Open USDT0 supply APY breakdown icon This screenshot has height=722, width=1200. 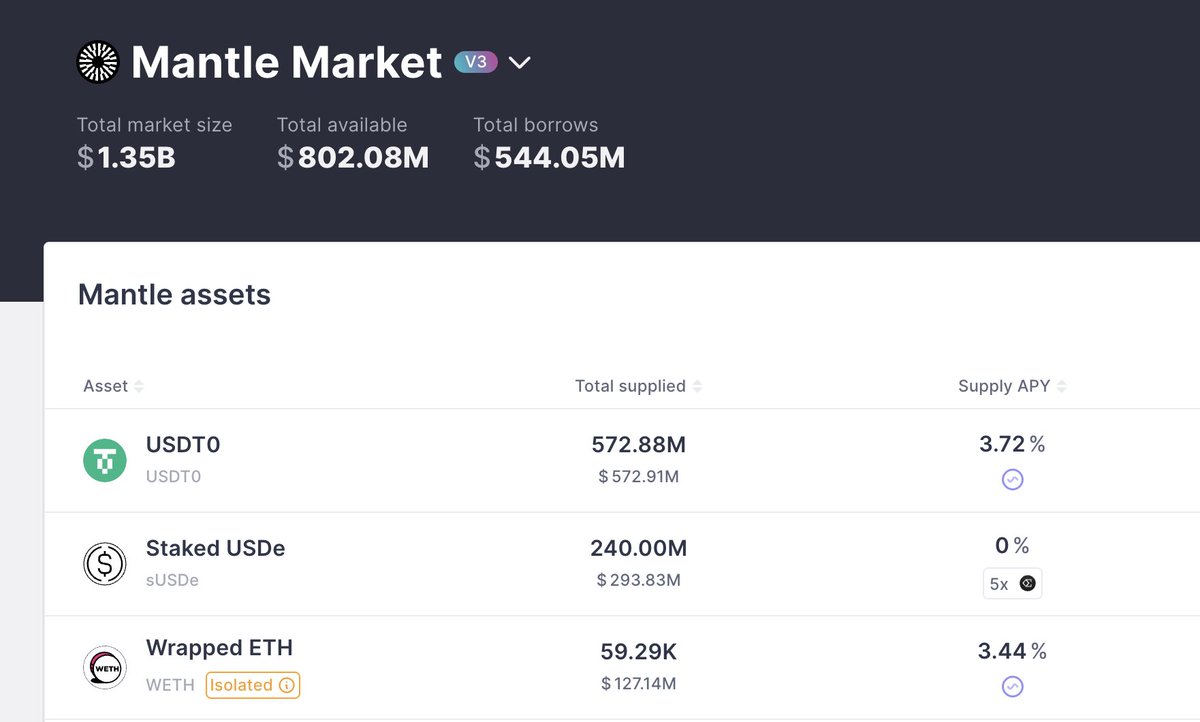pos(1013,479)
